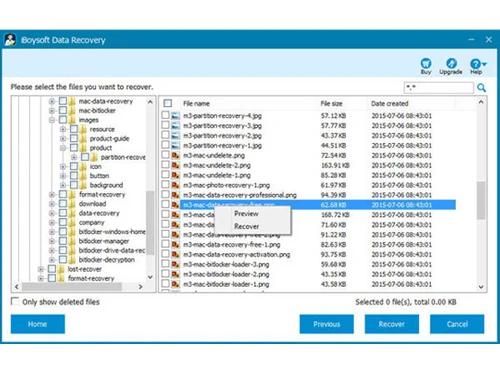The width and height of the screenshot is (500, 375).
Task: Select the bitlocker-windows-home folder
Action: coord(112,232)
